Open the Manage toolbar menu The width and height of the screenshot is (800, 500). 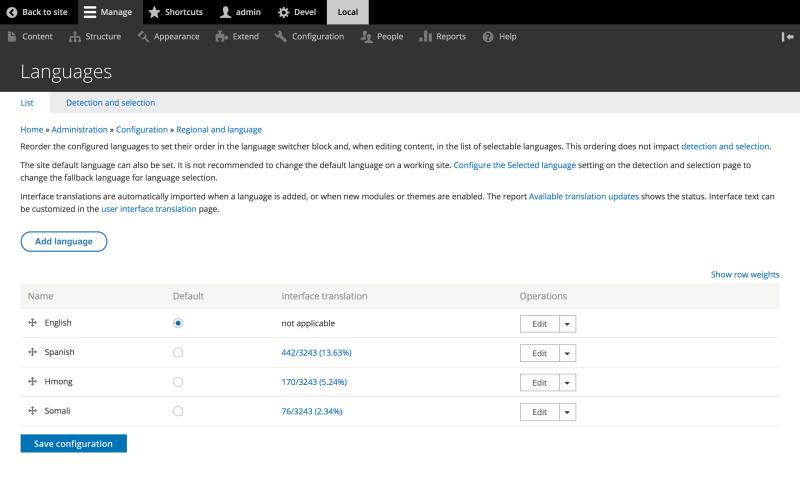(x=108, y=12)
